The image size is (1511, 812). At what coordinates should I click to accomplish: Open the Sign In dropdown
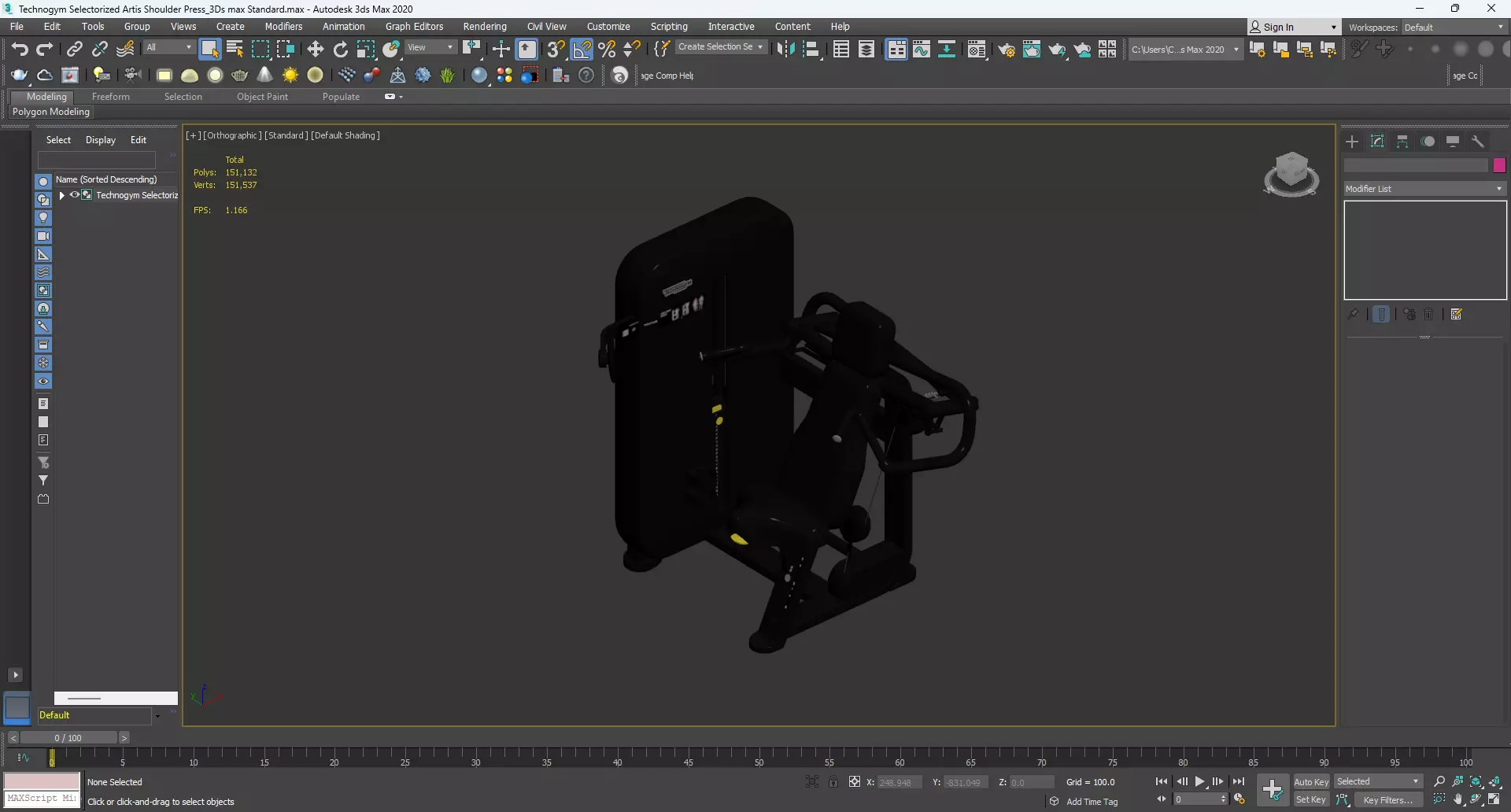tap(1294, 28)
